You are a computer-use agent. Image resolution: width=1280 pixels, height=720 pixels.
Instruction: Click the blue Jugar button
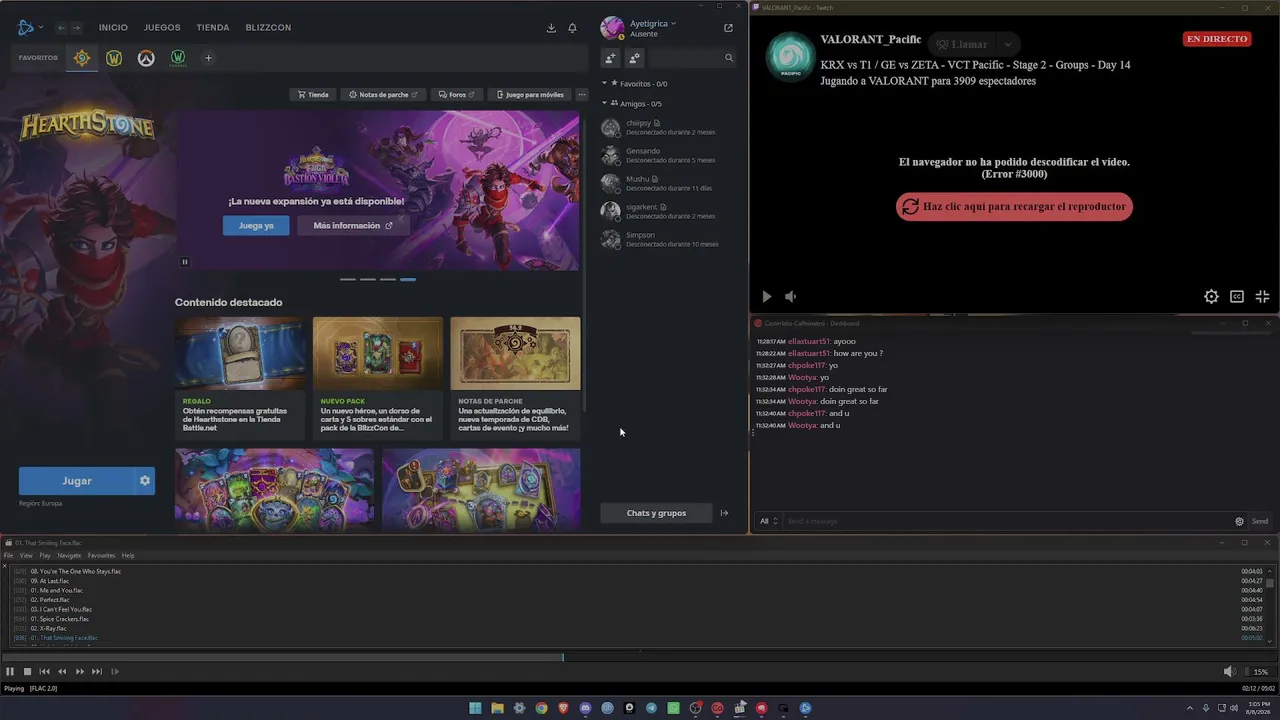77,481
